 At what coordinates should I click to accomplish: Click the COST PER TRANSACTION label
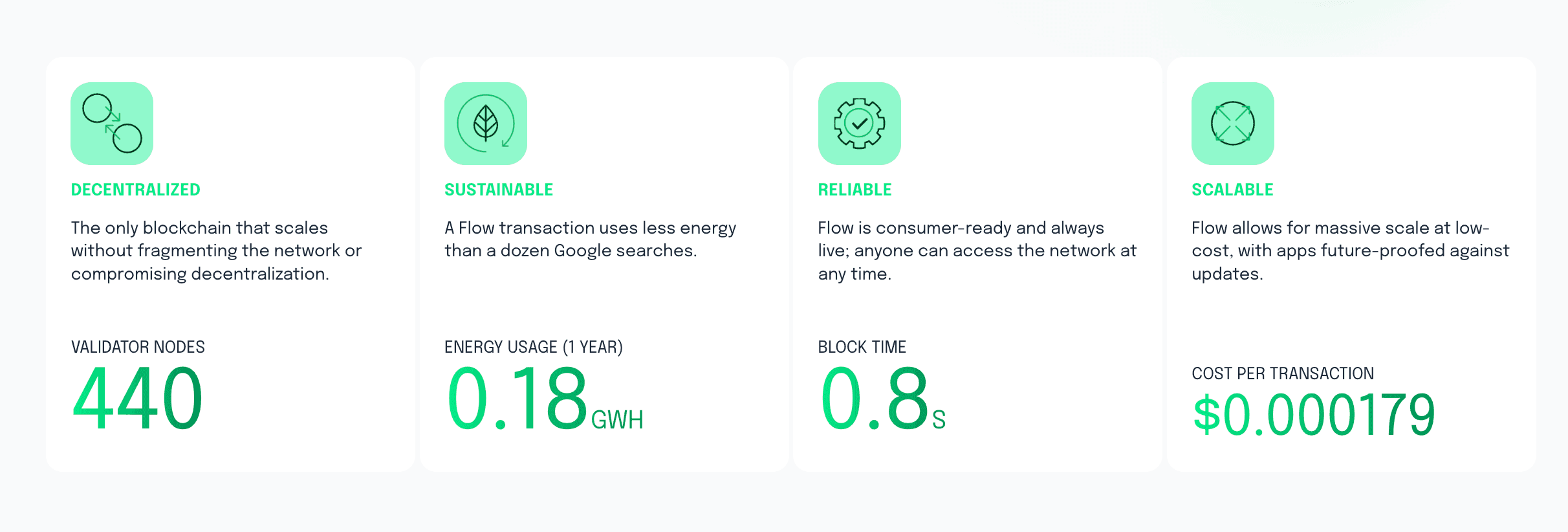(1283, 373)
